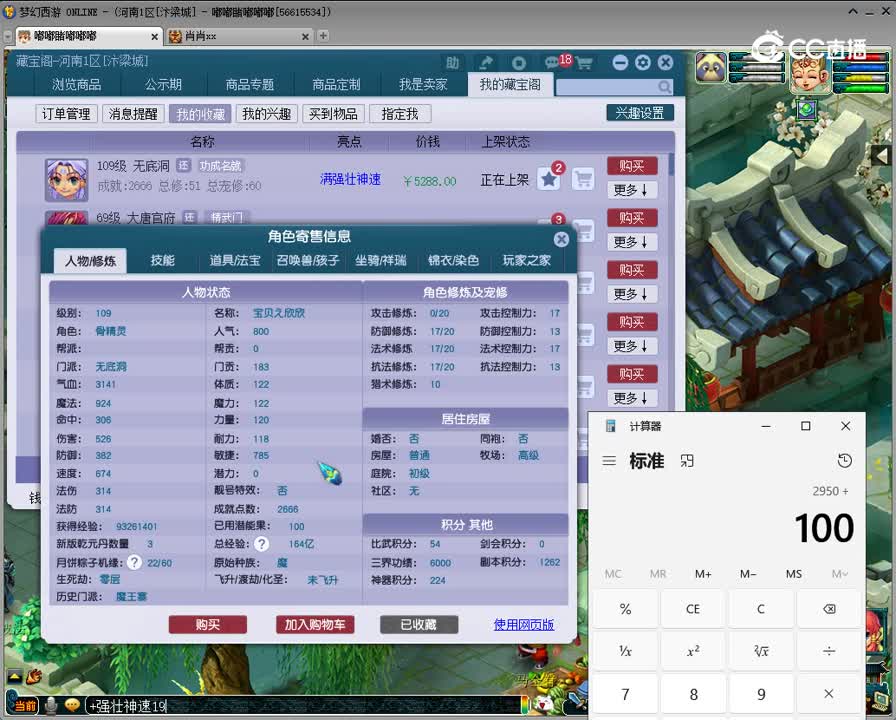Screen dimensions: 896x720
Task: Expand 更多 dropdown on 大唐官府 row
Action: [631, 242]
